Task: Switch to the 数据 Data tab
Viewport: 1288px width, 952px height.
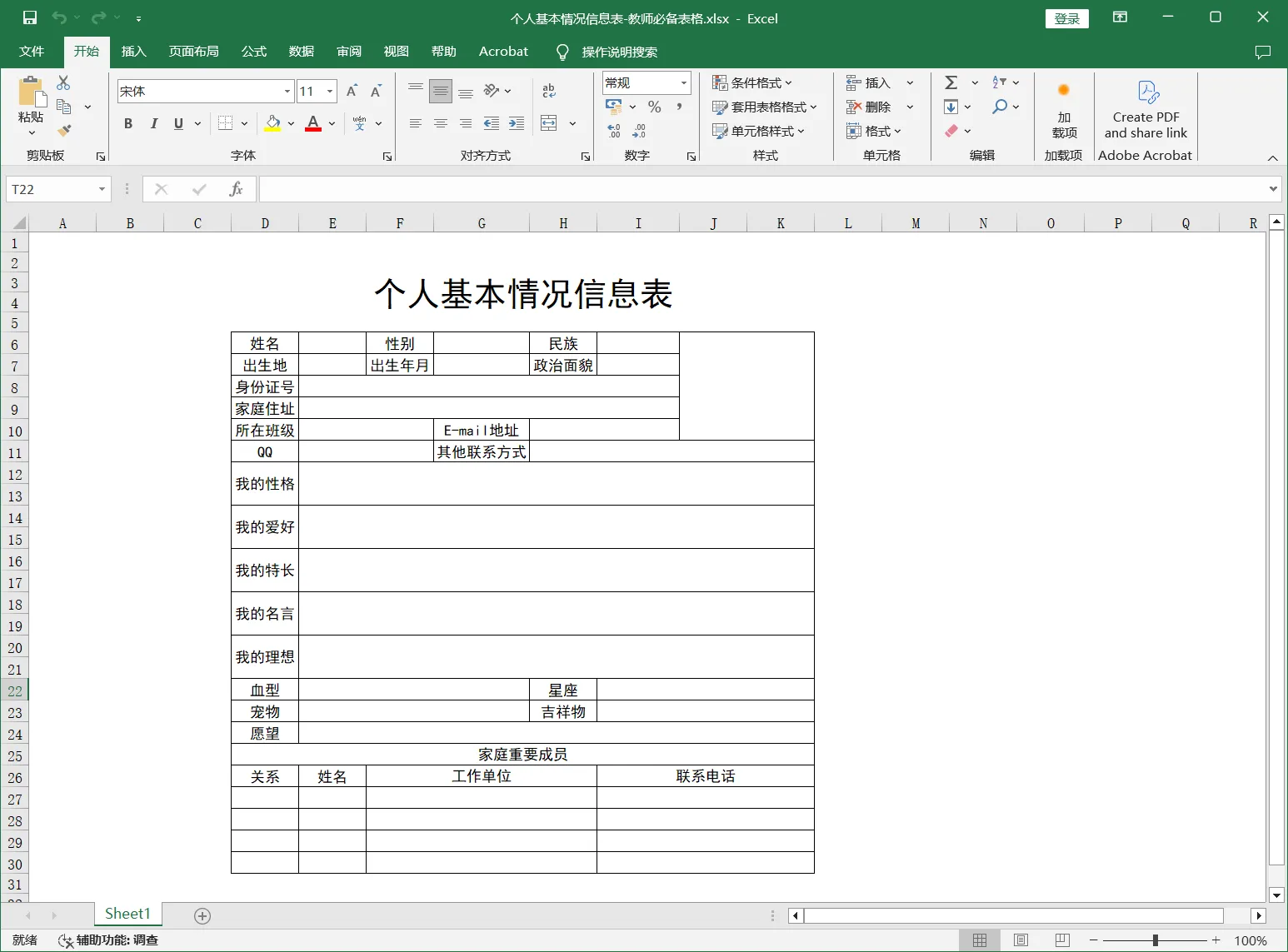Action: point(302,52)
